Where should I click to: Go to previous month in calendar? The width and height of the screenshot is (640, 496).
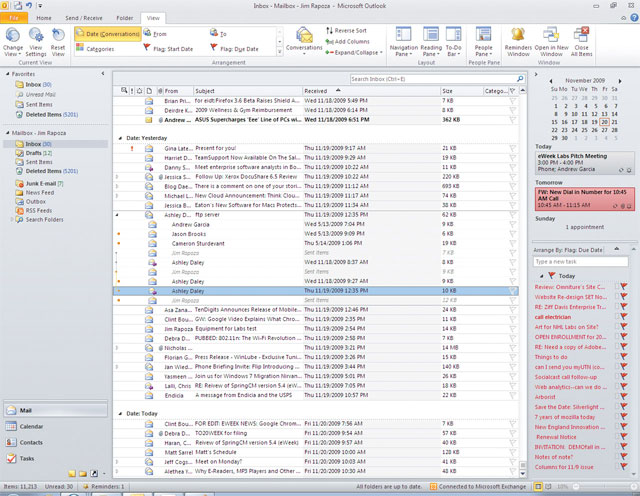551,81
